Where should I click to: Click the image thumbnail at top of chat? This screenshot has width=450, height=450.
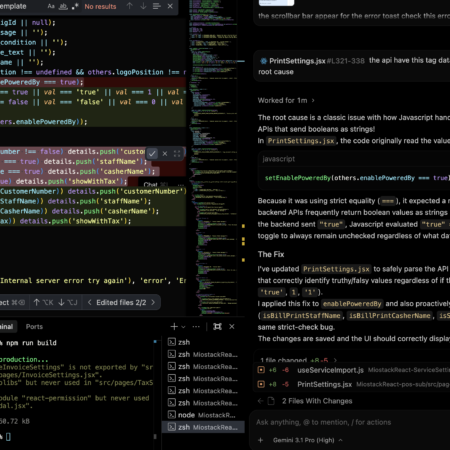click(x=276, y=3)
